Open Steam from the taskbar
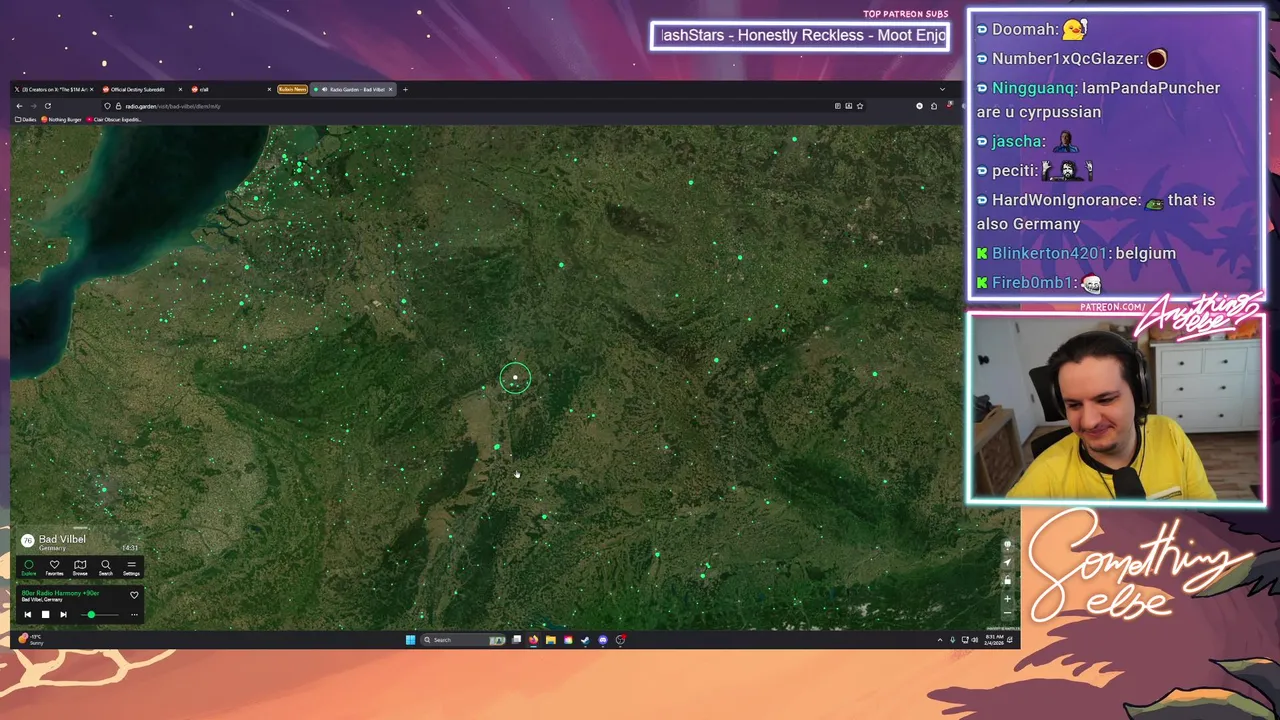 (x=585, y=640)
